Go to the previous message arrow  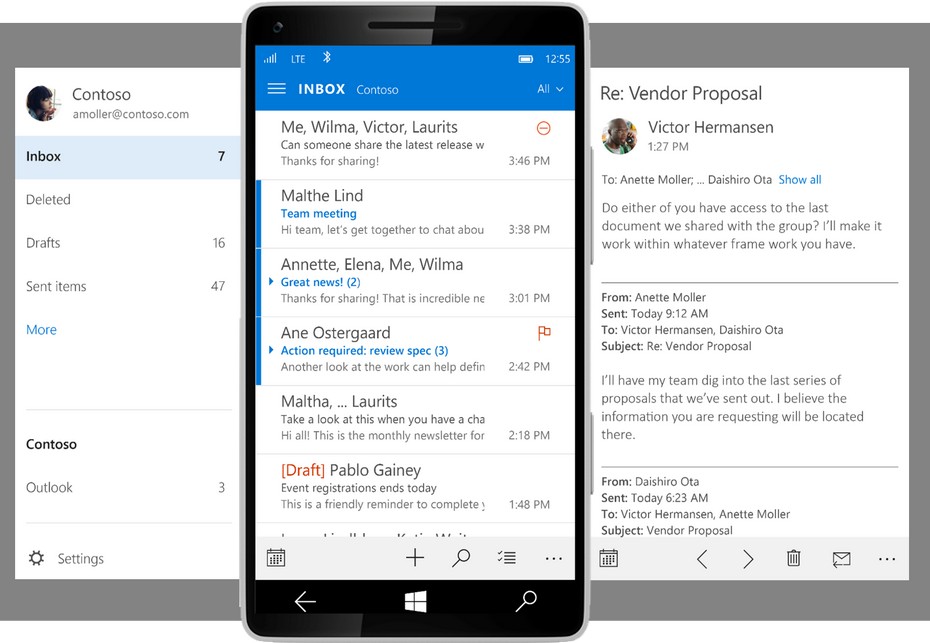pos(702,559)
